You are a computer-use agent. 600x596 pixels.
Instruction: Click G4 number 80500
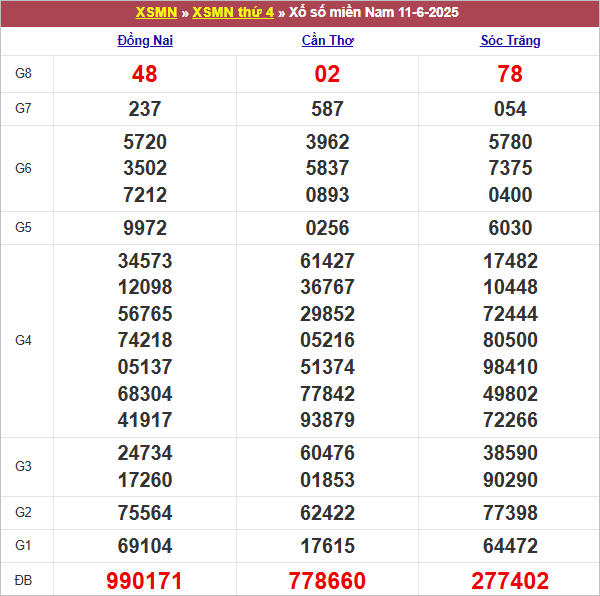[510, 340]
